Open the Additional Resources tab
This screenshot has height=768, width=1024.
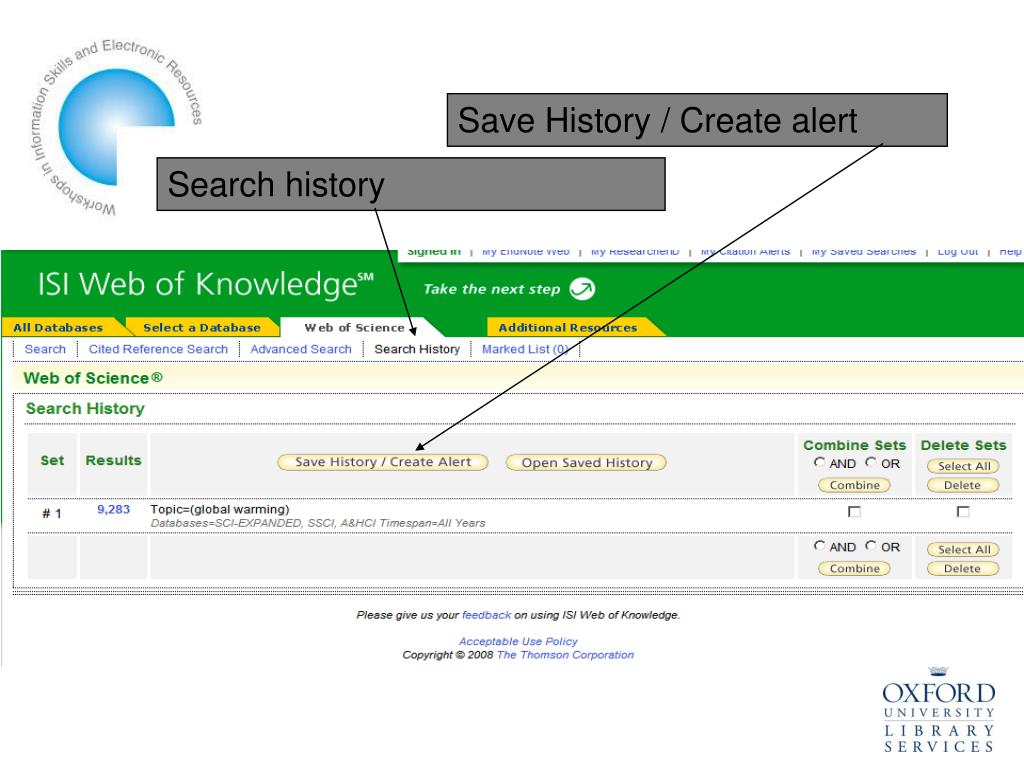click(568, 327)
